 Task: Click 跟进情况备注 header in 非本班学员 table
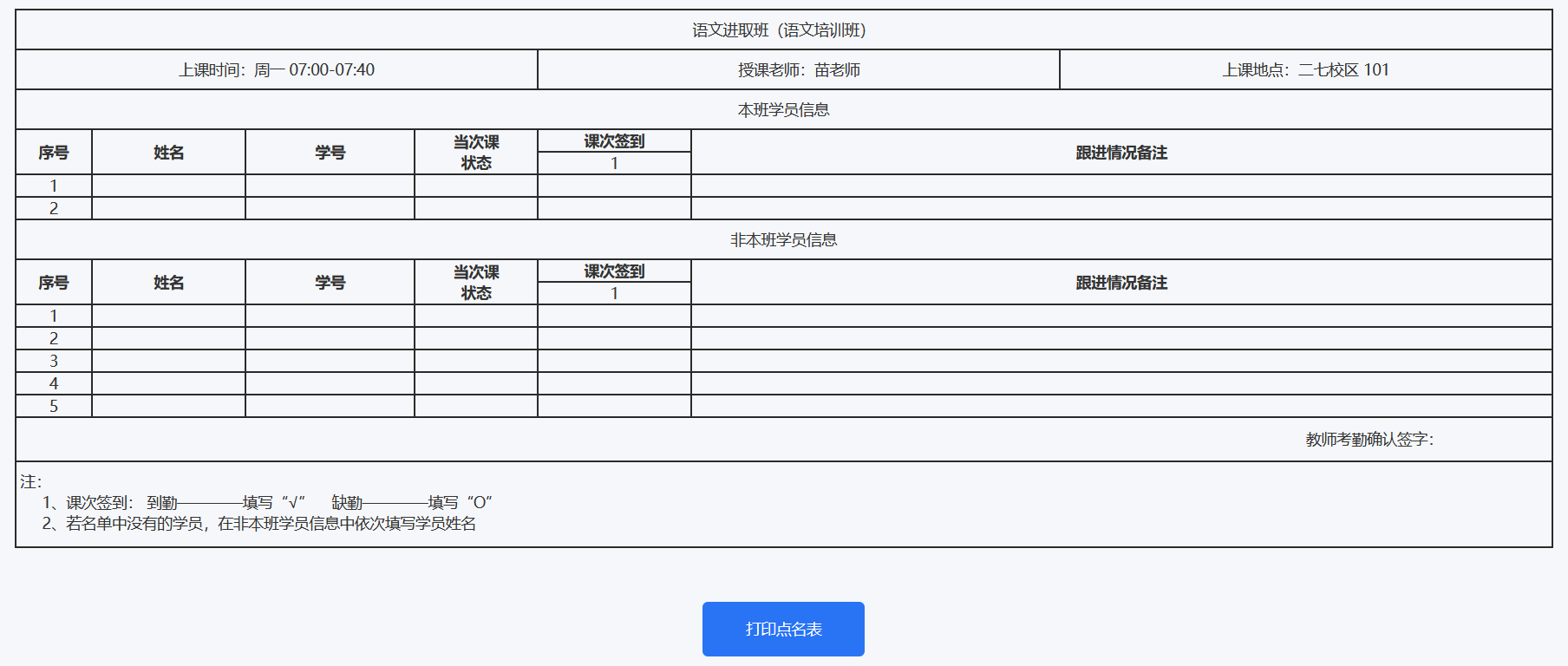click(1121, 283)
